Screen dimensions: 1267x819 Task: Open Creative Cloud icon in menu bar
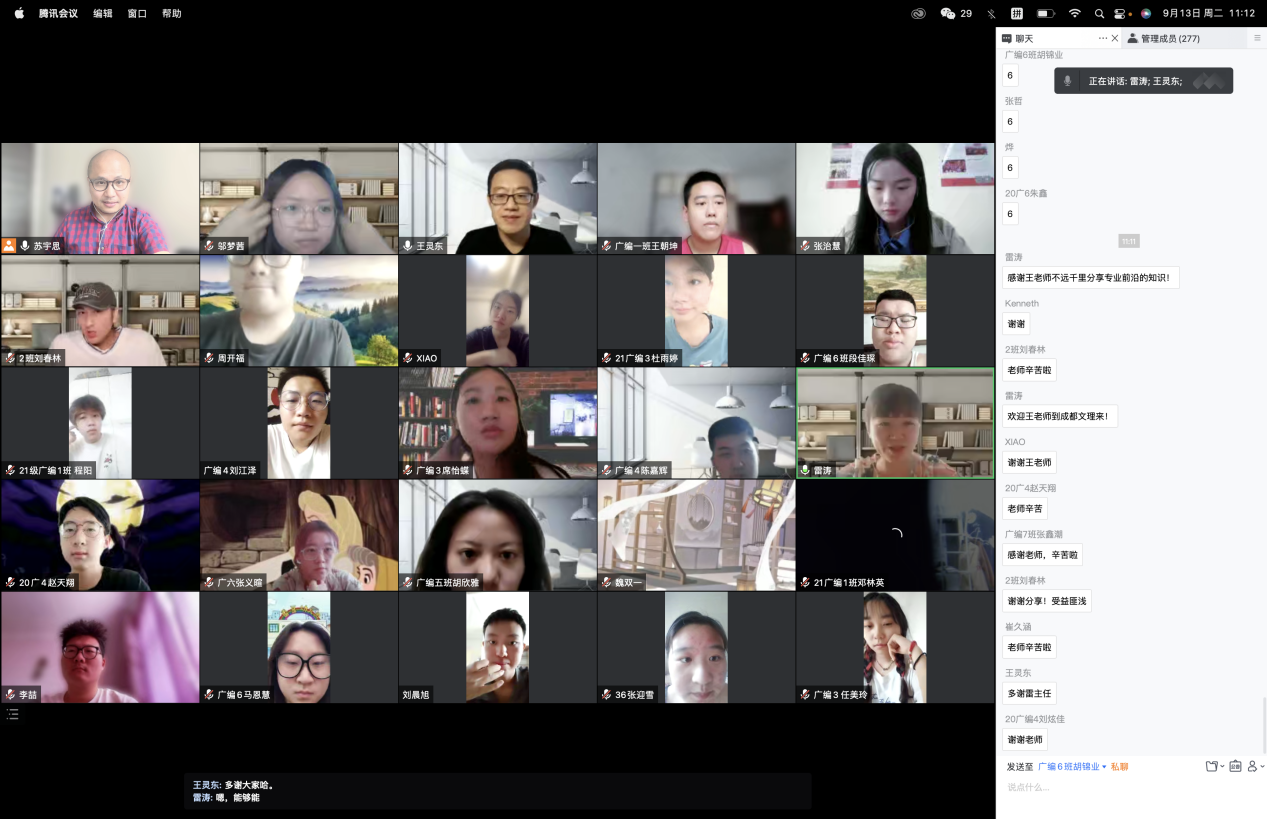pyautogui.click(x=918, y=13)
